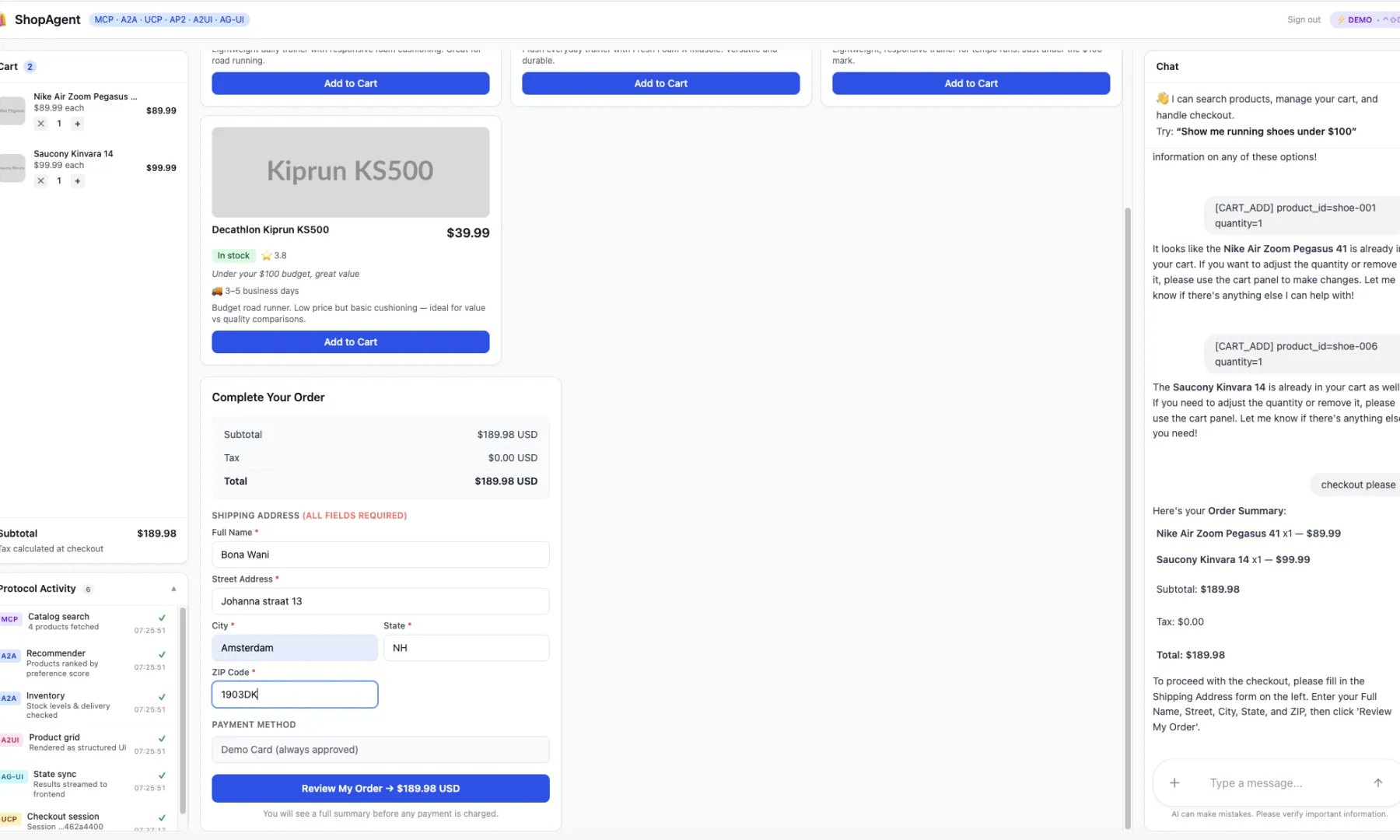
Task: Click the Product grid success checkmark
Action: point(162,739)
